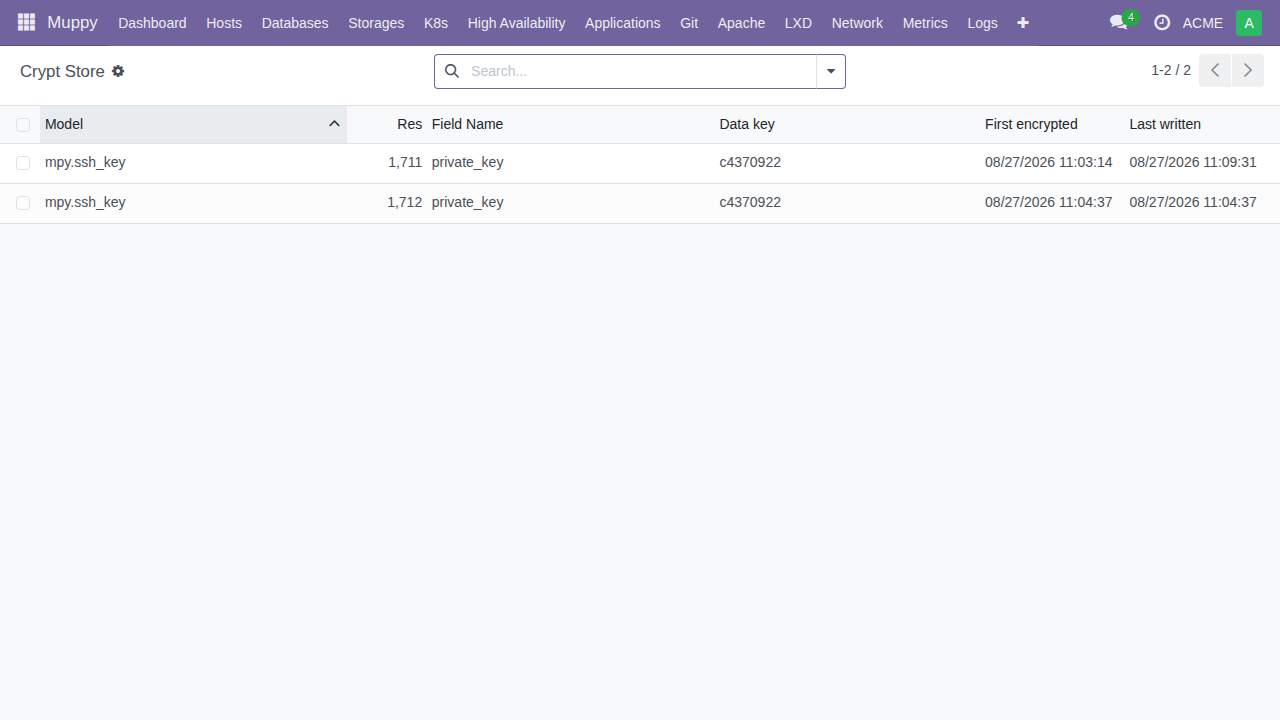Click first encrypted time in row 1,712
The width and height of the screenshot is (1280, 720).
[x=1049, y=202]
